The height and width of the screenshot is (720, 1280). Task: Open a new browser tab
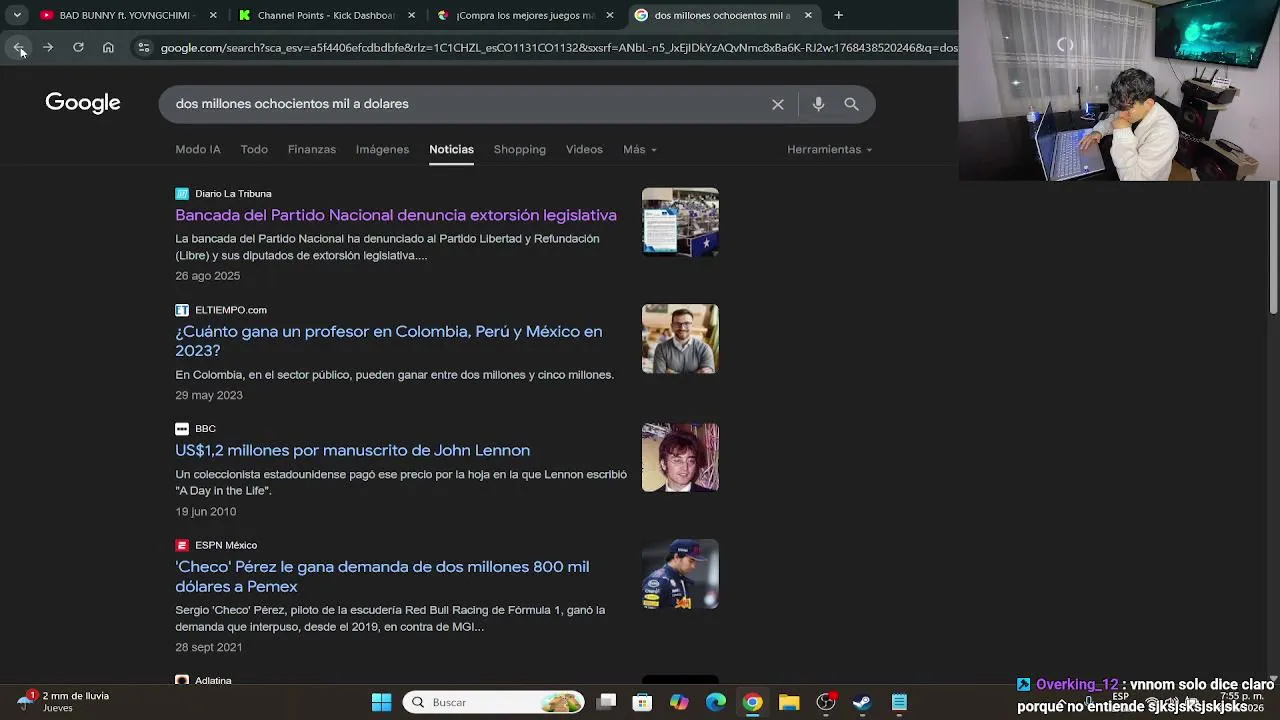coord(838,15)
